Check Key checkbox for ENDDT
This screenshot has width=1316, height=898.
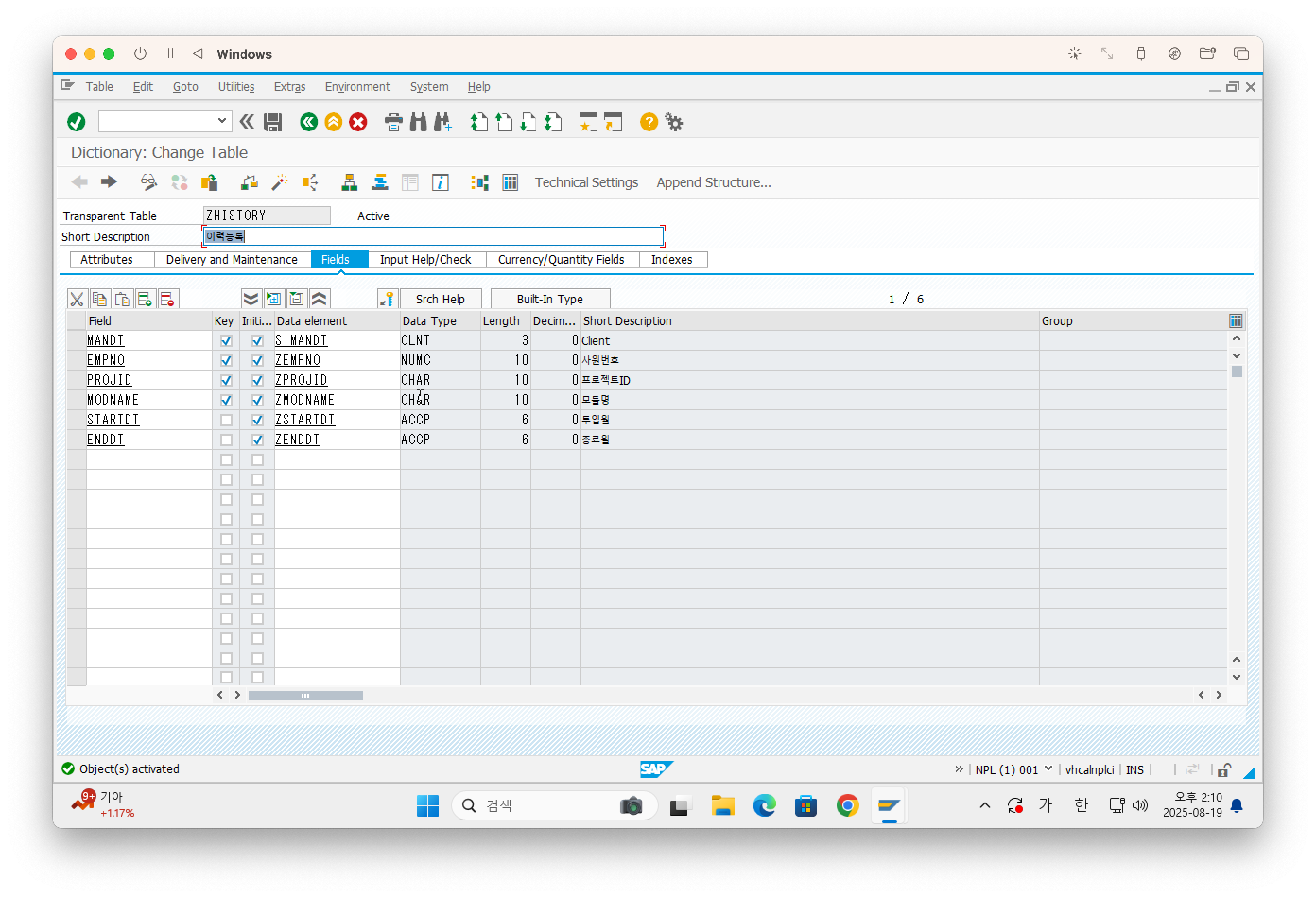(226, 440)
